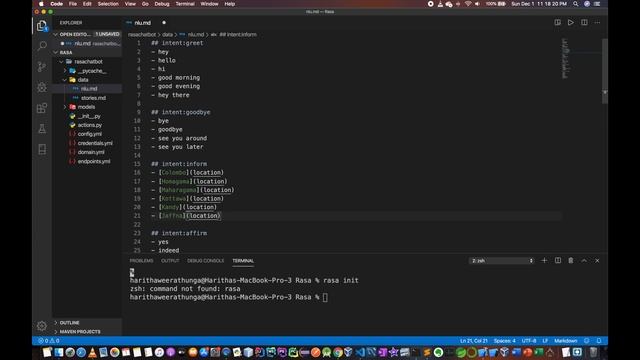Viewport: 640px width, 360px height.
Task: Open the Extensions view
Action: pos(42,108)
